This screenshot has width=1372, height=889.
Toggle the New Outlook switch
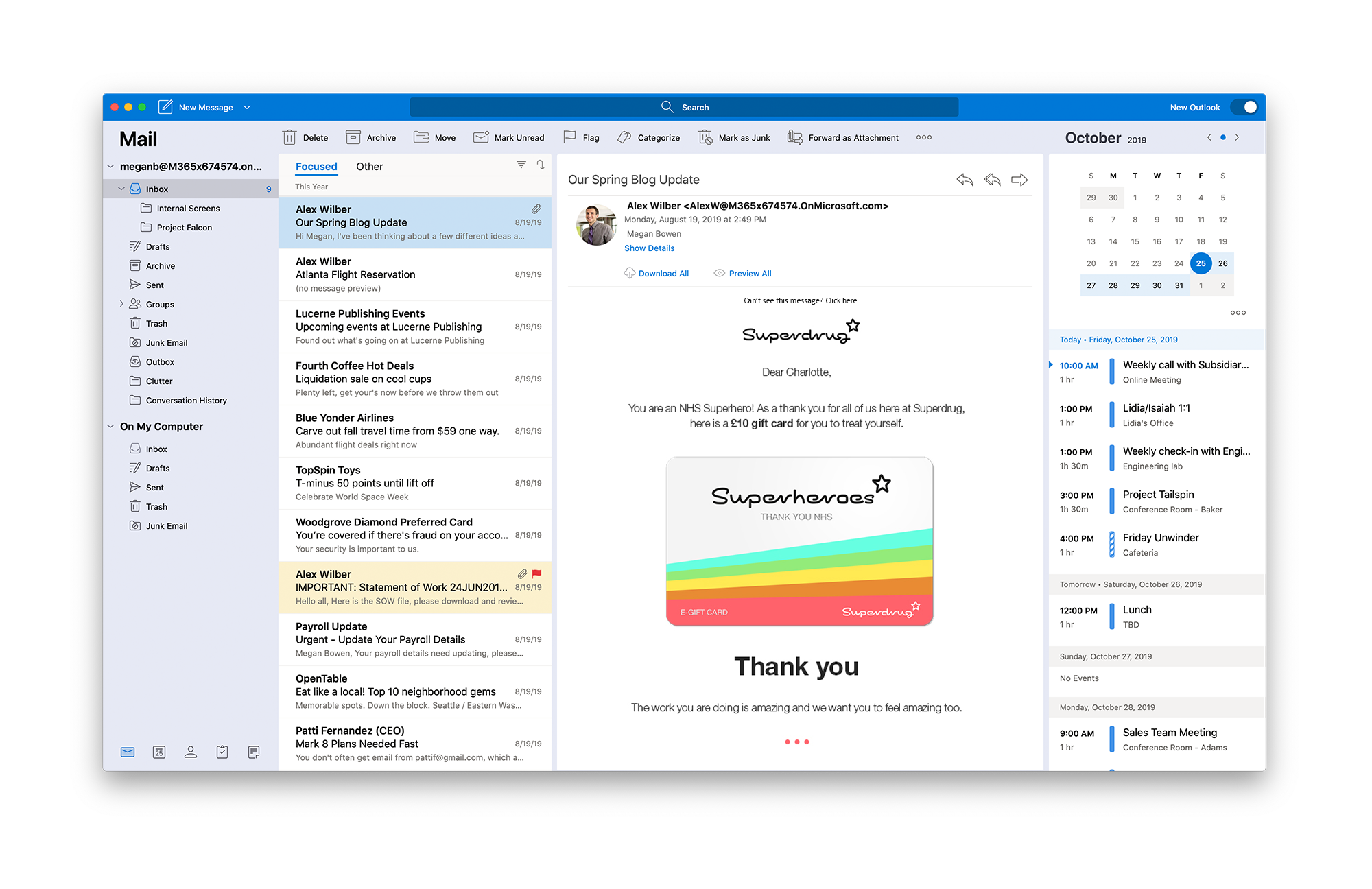coord(1244,107)
